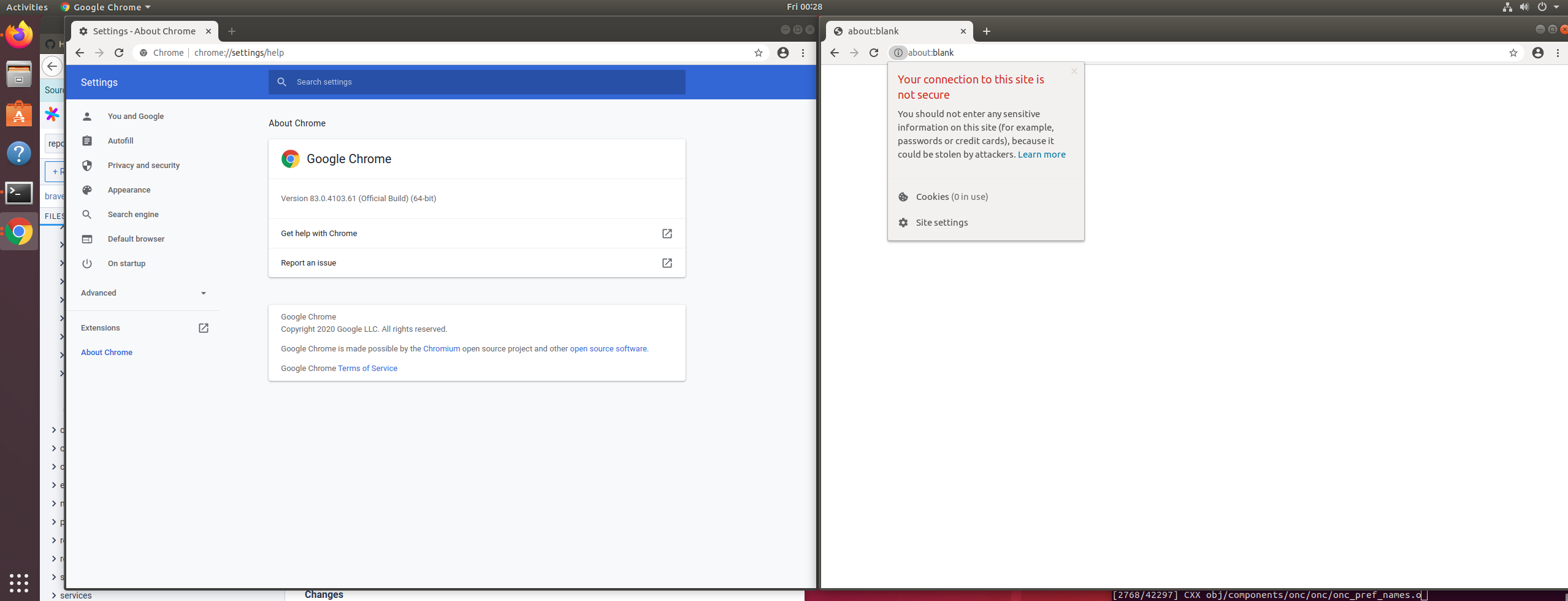1568x601 pixels.
Task: Click the Fri 00:28 clock
Action: (805, 7)
